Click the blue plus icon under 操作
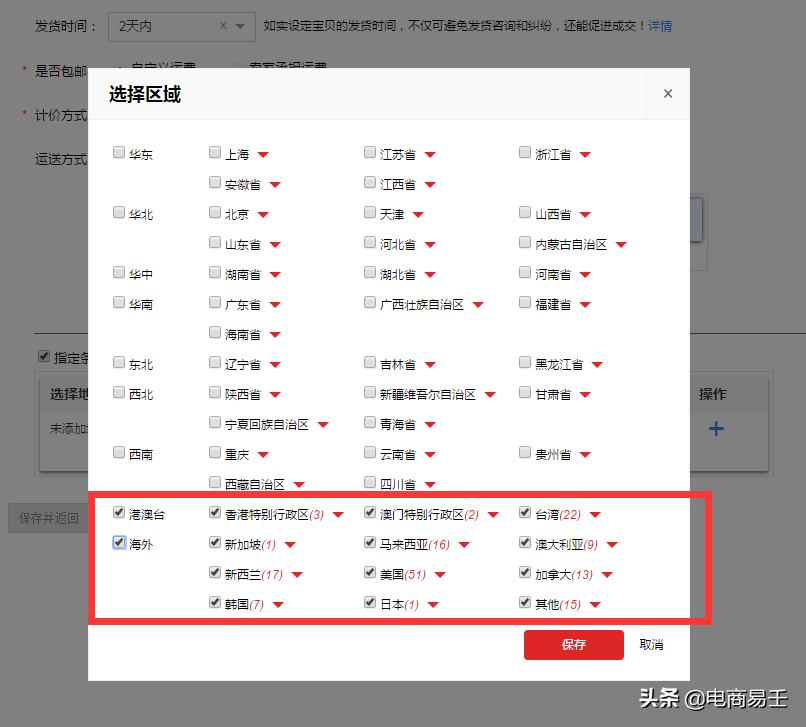This screenshot has height=727, width=806. [716, 428]
